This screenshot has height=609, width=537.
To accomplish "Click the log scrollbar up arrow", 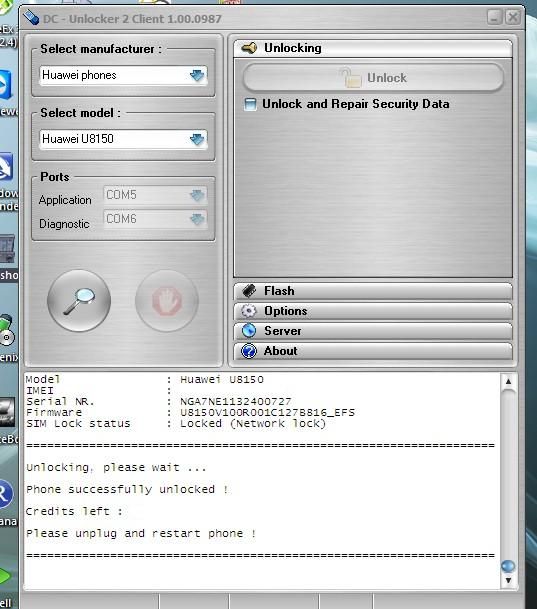I will [x=508, y=381].
